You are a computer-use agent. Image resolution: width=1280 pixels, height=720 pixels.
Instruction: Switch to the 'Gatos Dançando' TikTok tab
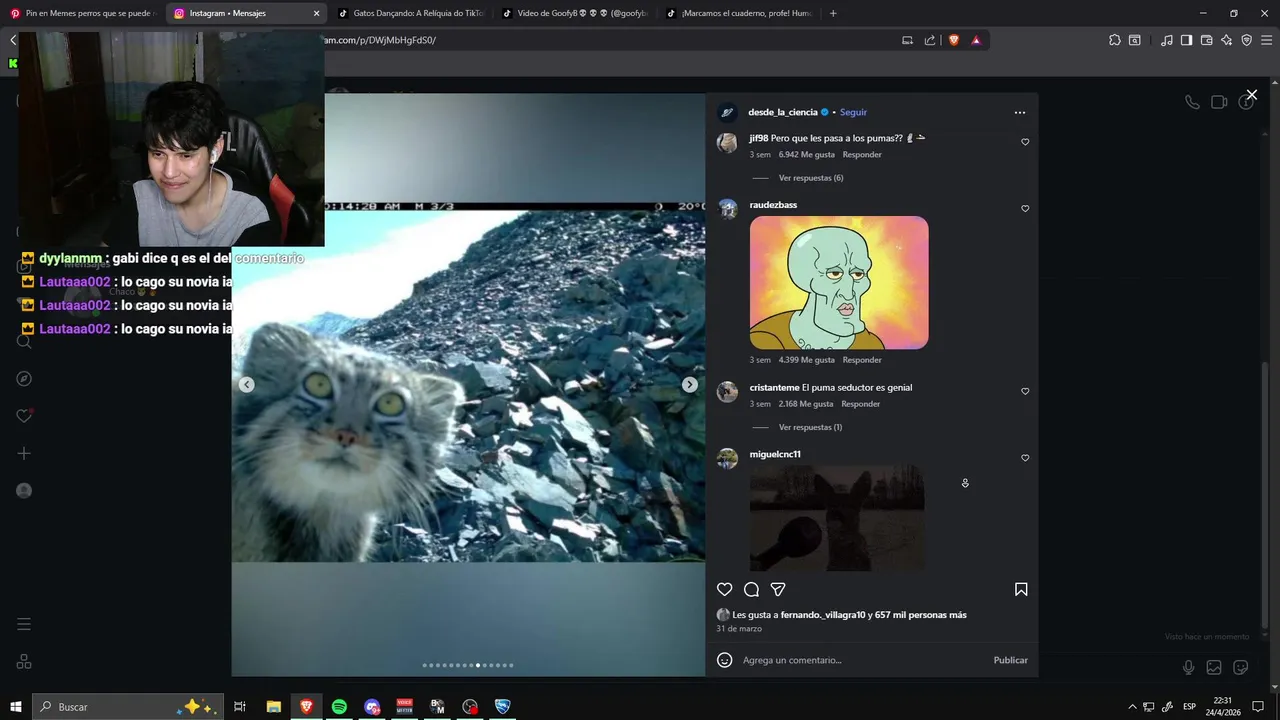tap(410, 13)
